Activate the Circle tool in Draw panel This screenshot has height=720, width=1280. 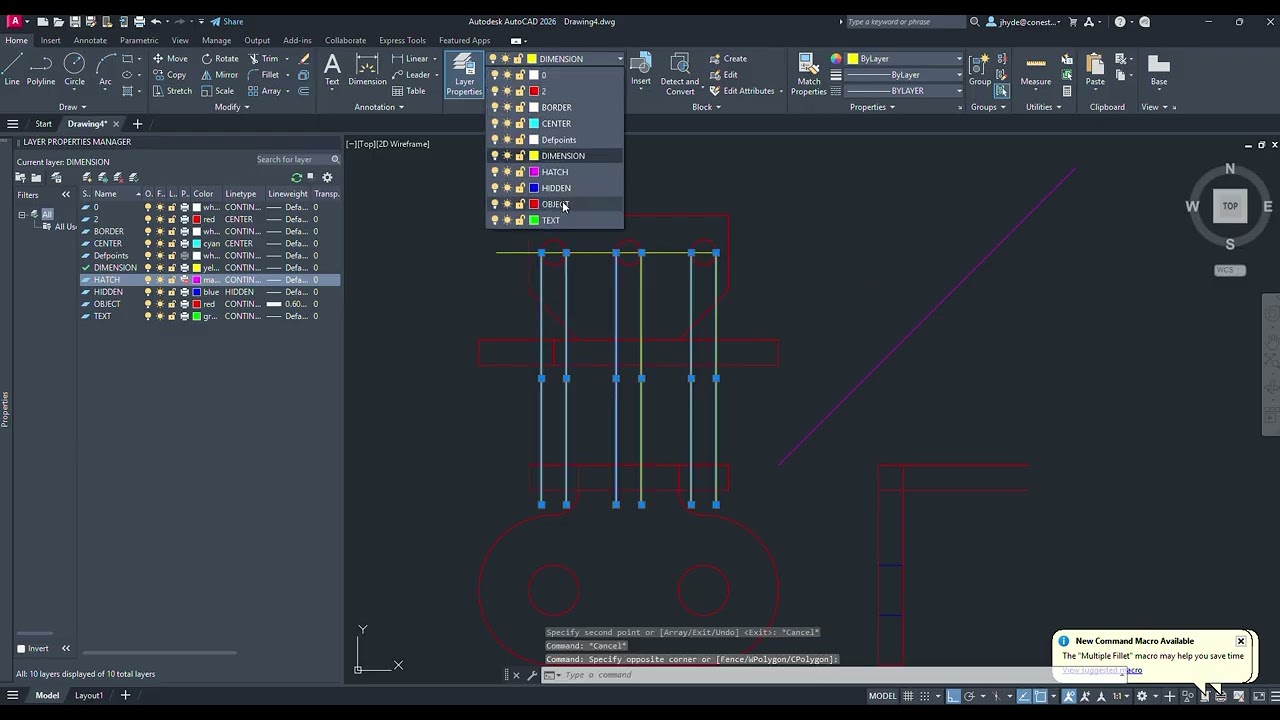coord(74,70)
